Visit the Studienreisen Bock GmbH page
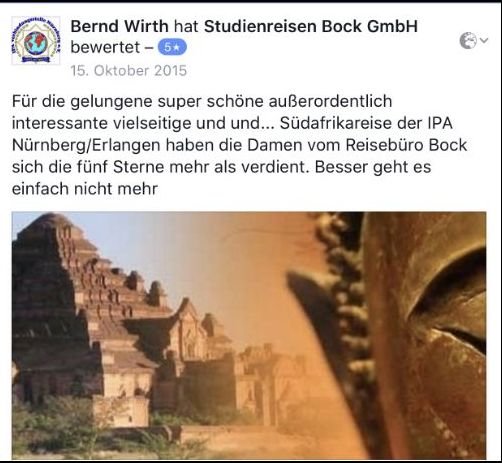502x463 pixels. pyautogui.click(x=311, y=26)
